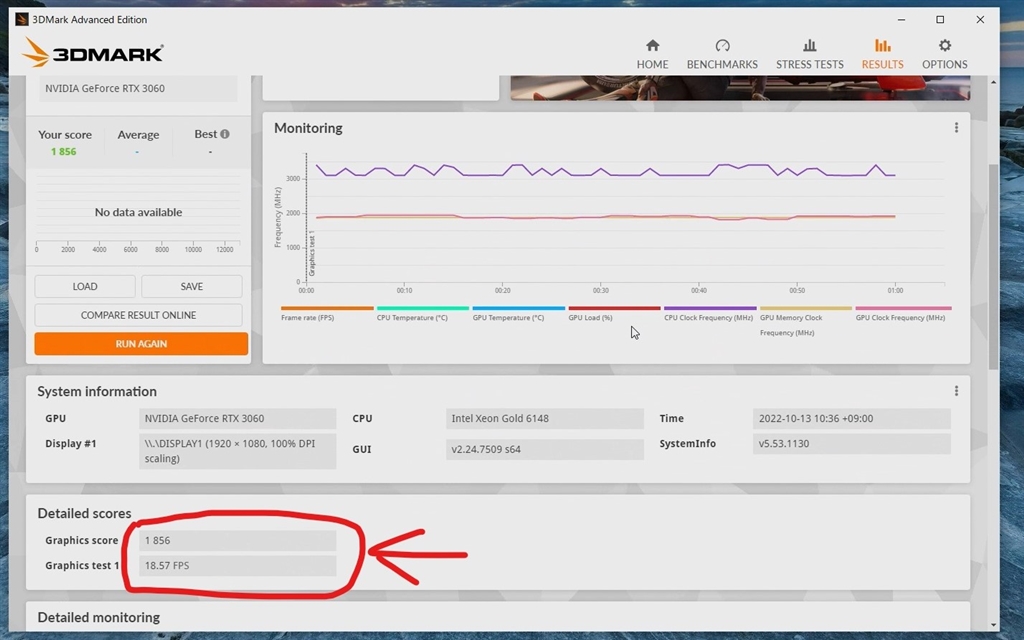Go to the Benchmarks tab
This screenshot has height=640, width=1024.
click(x=722, y=54)
